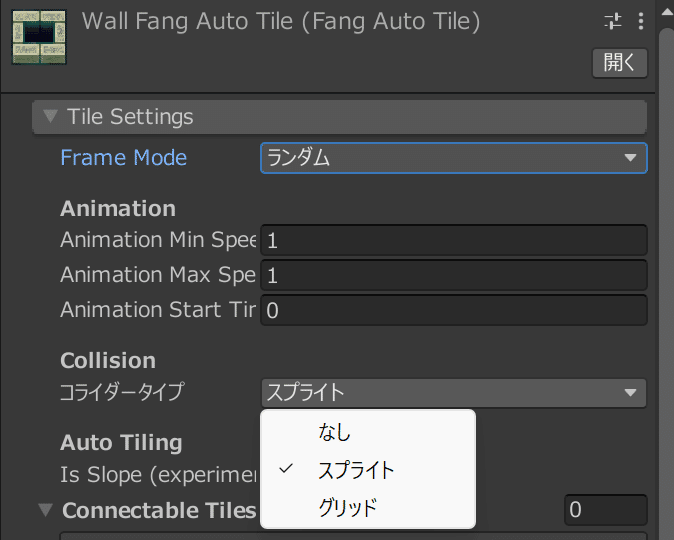Collapse the Tile Settings section

[x=51, y=117]
